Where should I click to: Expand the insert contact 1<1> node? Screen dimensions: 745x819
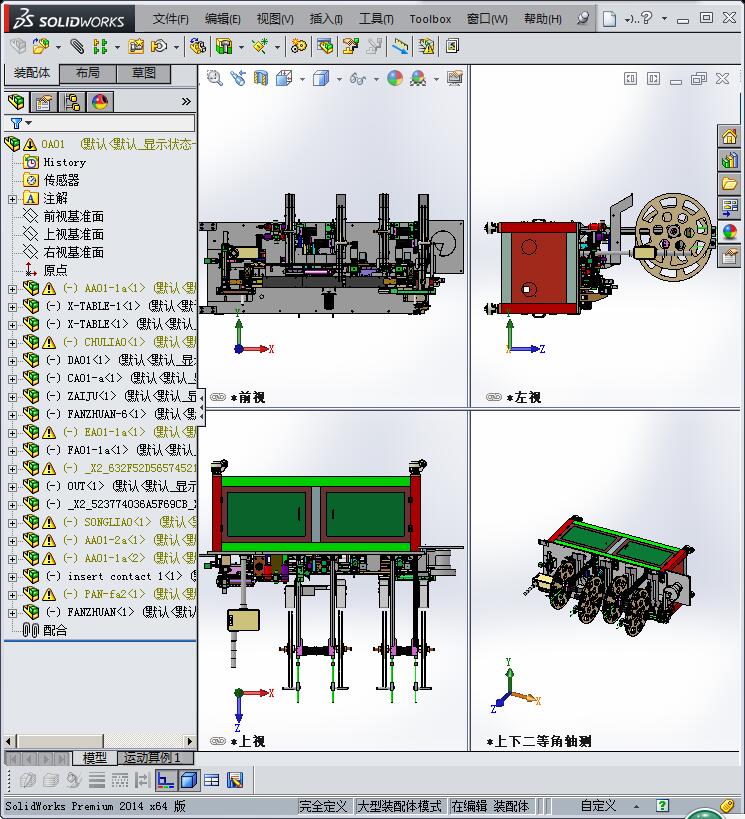point(13,577)
